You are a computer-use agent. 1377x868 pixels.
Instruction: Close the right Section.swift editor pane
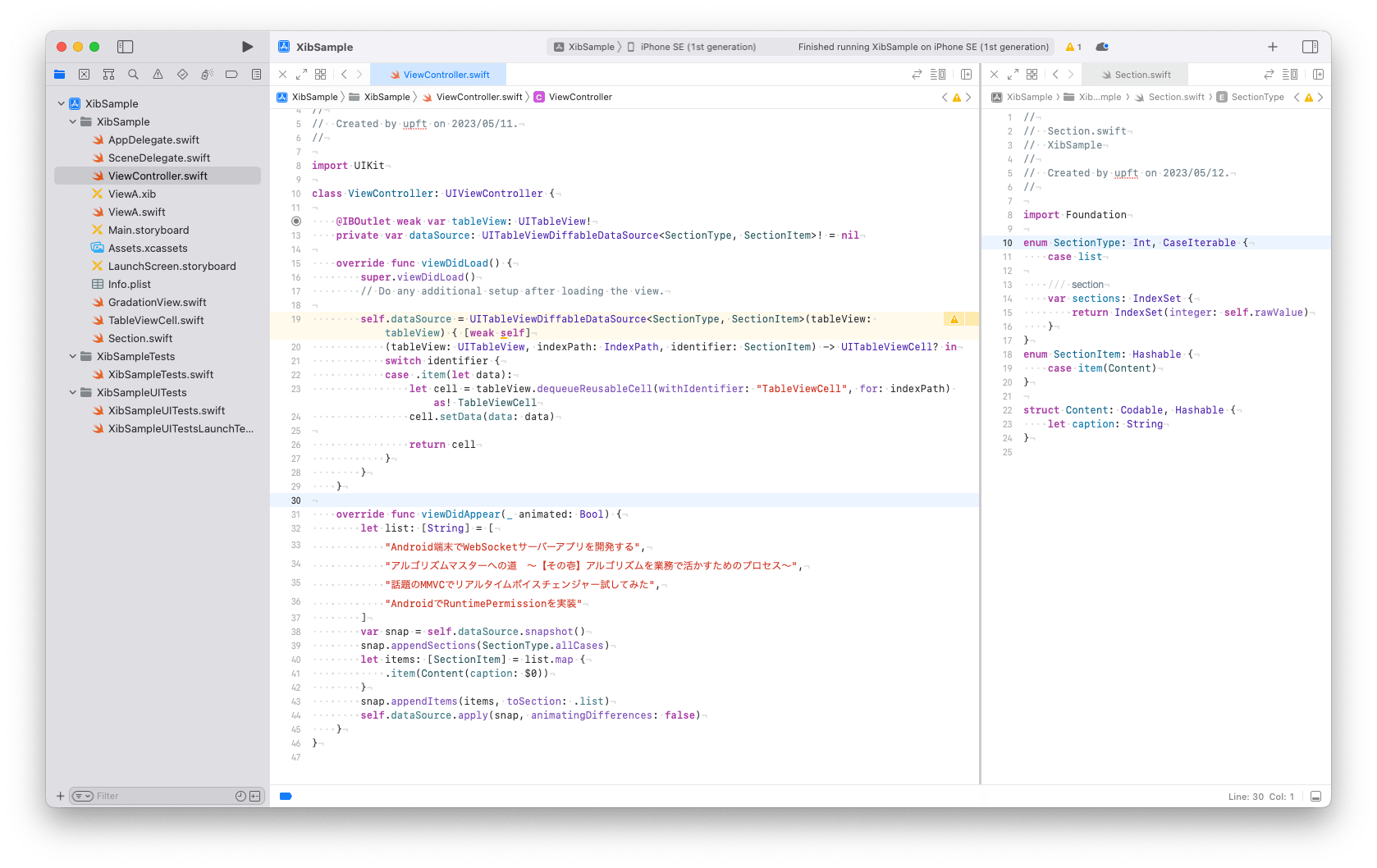pos(995,75)
